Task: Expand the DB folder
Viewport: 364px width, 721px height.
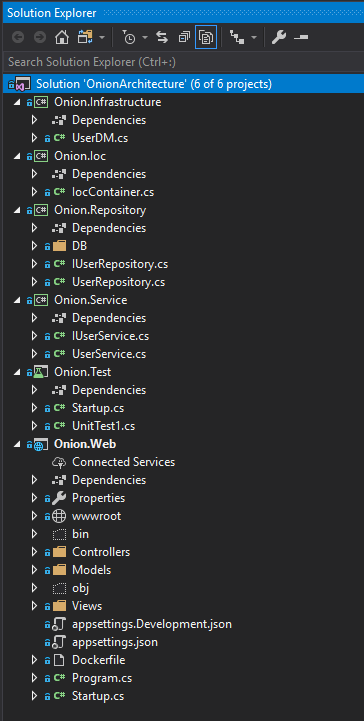Action: tap(34, 246)
